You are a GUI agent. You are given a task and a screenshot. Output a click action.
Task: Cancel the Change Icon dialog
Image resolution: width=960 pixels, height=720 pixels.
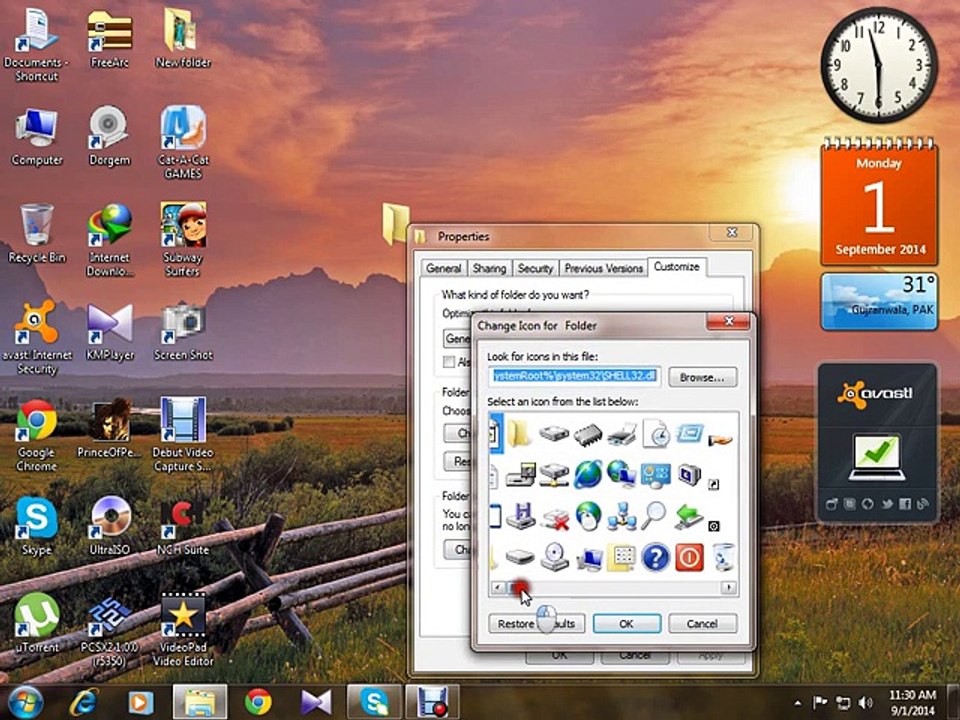tap(702, 623)
